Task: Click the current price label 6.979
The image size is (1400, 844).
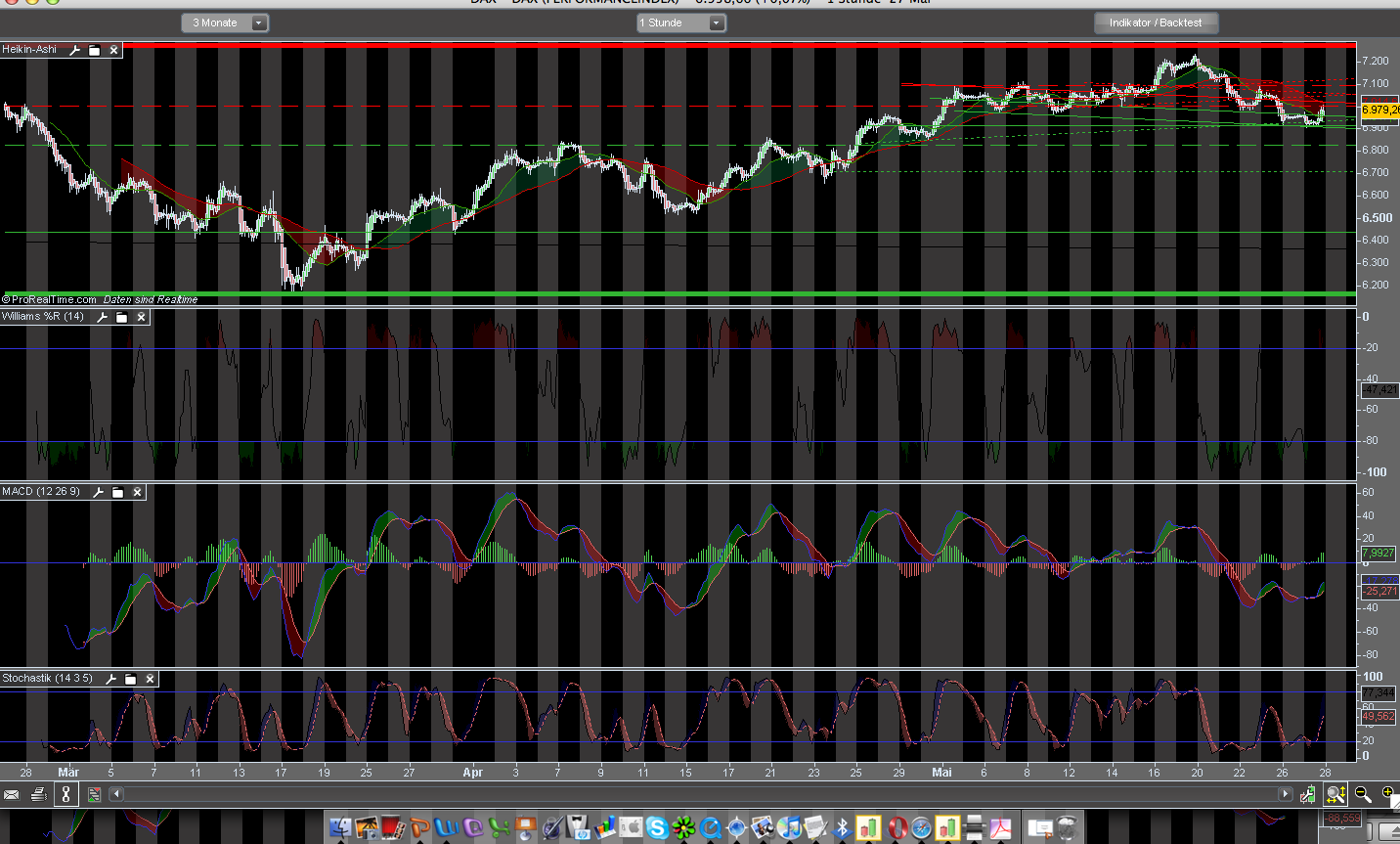Action: coord(1379,110)
